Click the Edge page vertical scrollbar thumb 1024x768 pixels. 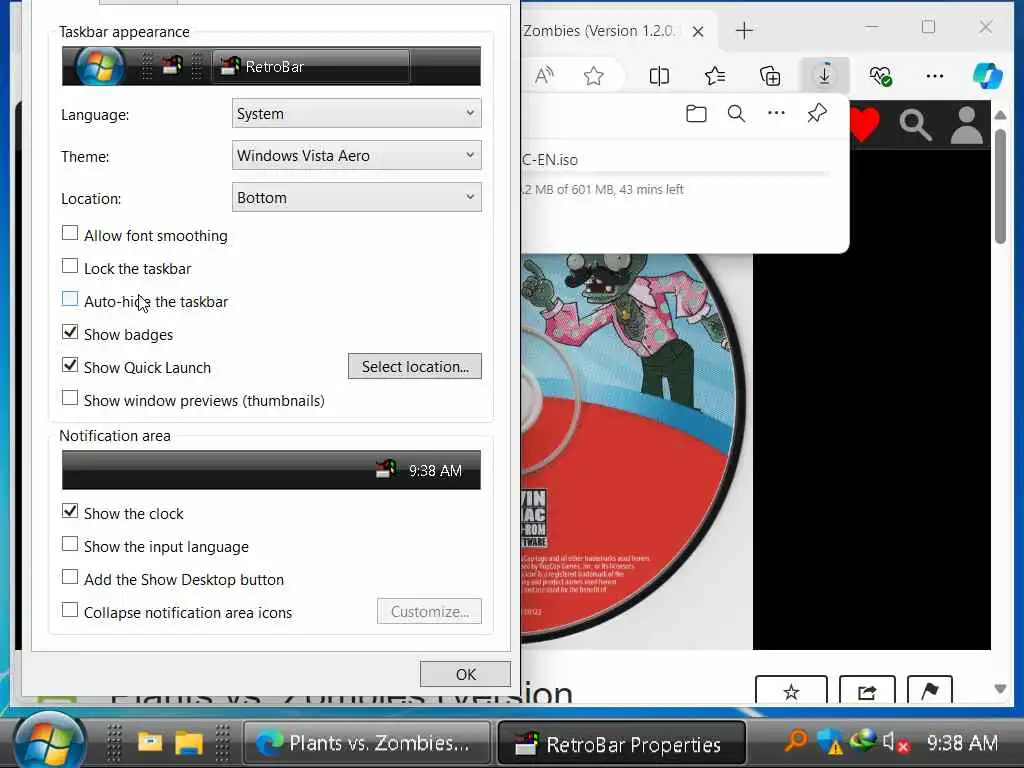point(1000,187)
